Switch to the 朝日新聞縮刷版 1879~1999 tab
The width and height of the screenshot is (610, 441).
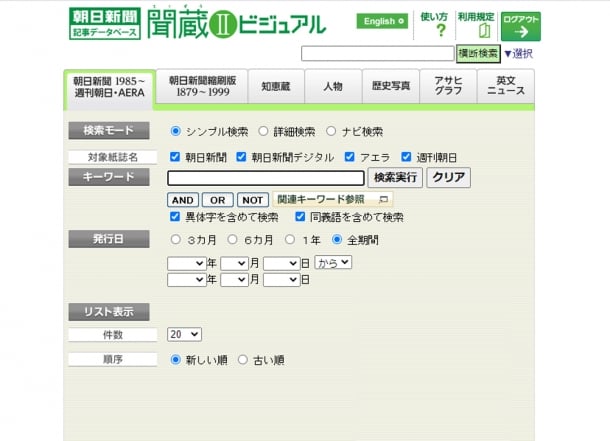[202, 86]
